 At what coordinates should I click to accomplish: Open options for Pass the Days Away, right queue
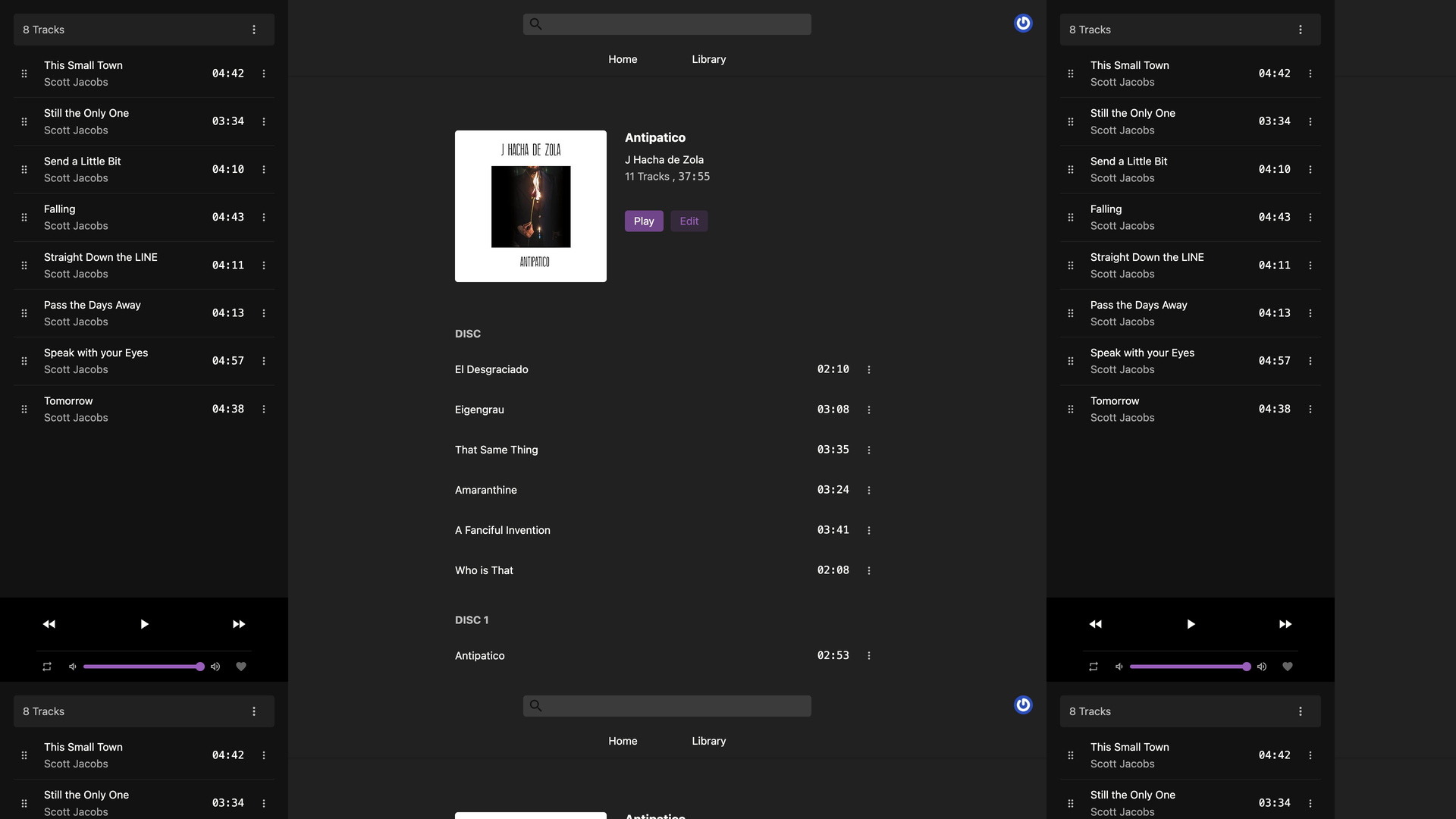[1310, 313]
